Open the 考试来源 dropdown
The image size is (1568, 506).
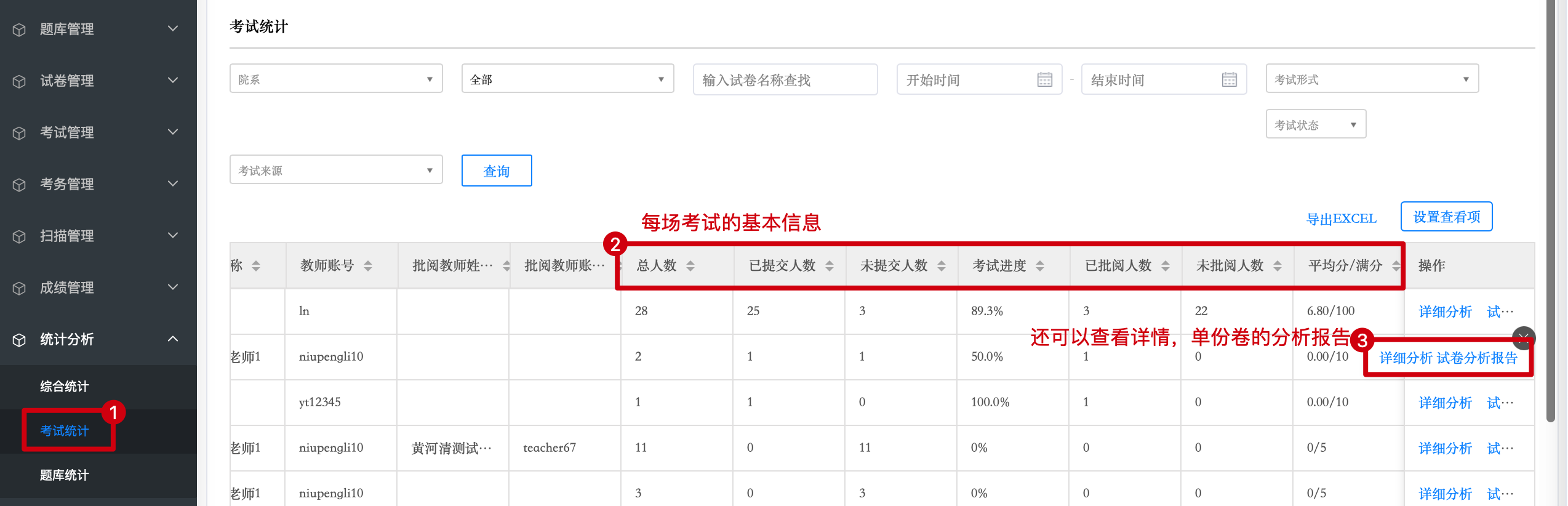click(x=336, y=170)
